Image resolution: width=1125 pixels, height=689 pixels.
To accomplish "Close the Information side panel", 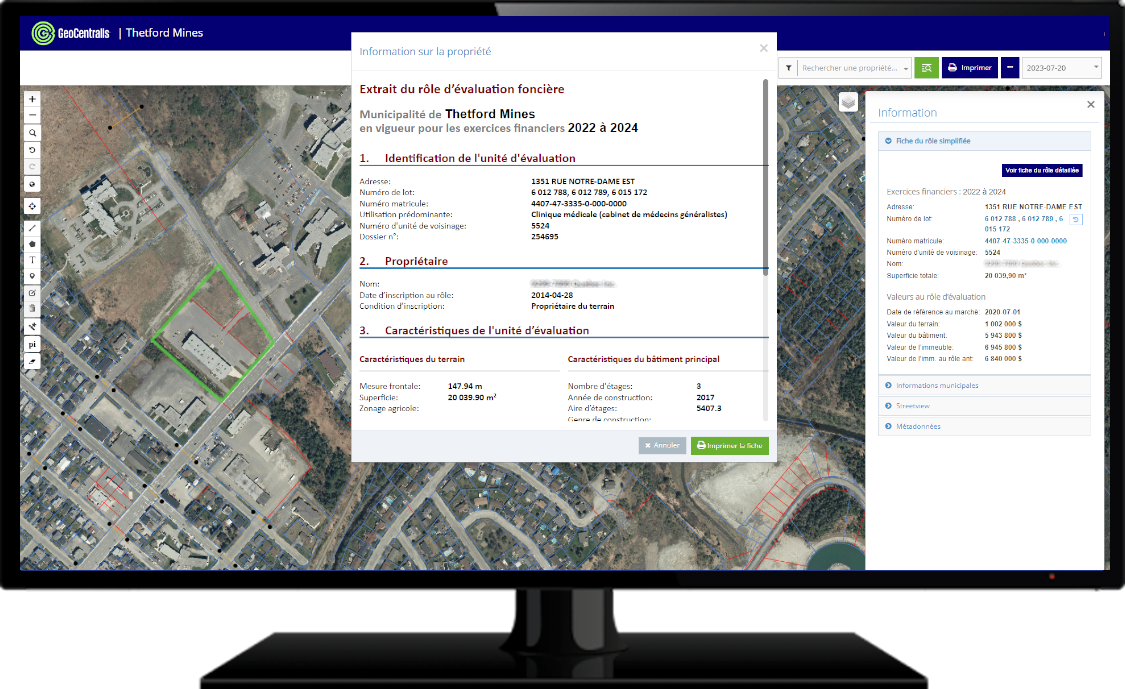I will tap(1091, 105).
